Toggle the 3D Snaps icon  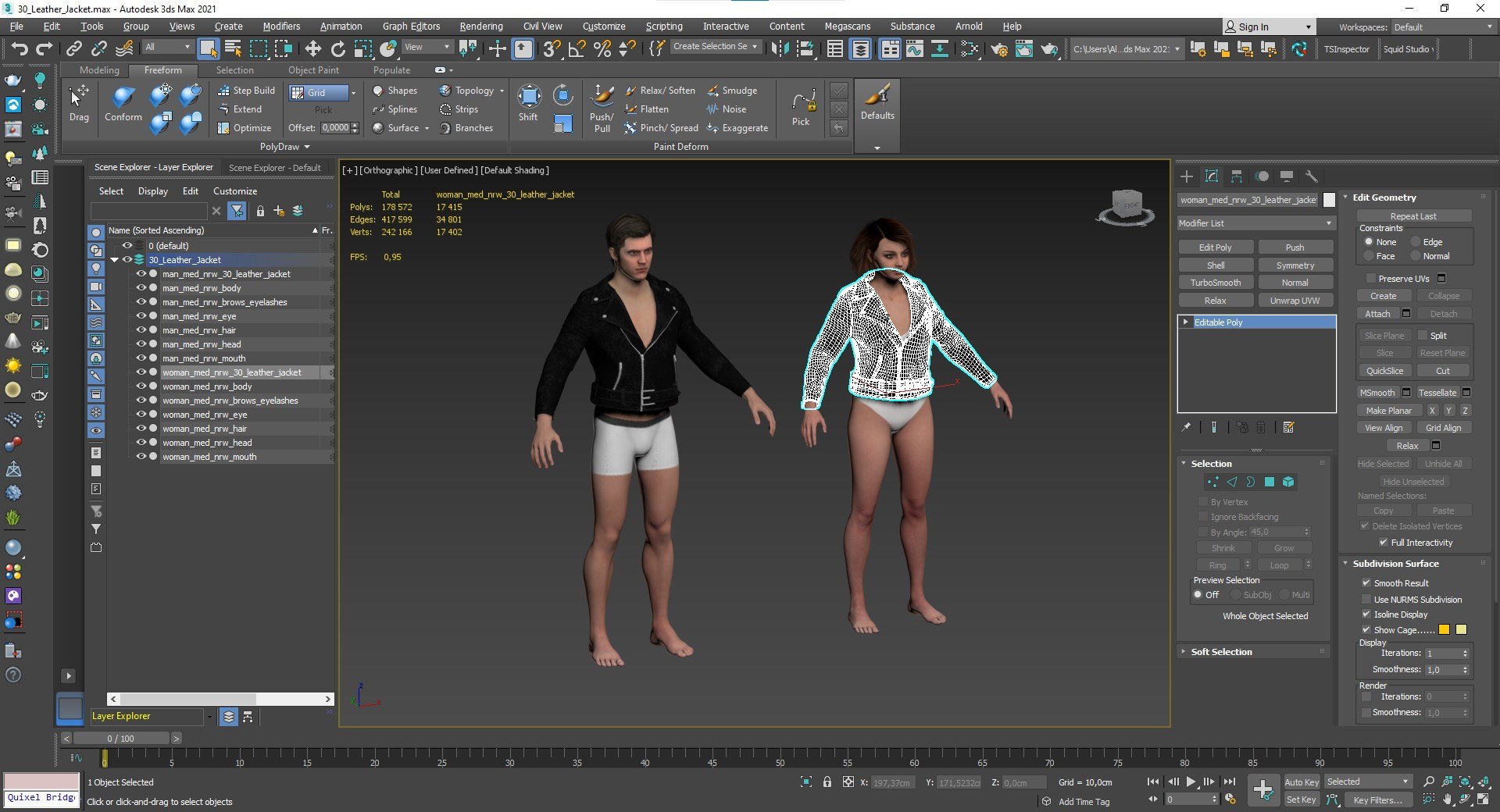coord(552,49)
